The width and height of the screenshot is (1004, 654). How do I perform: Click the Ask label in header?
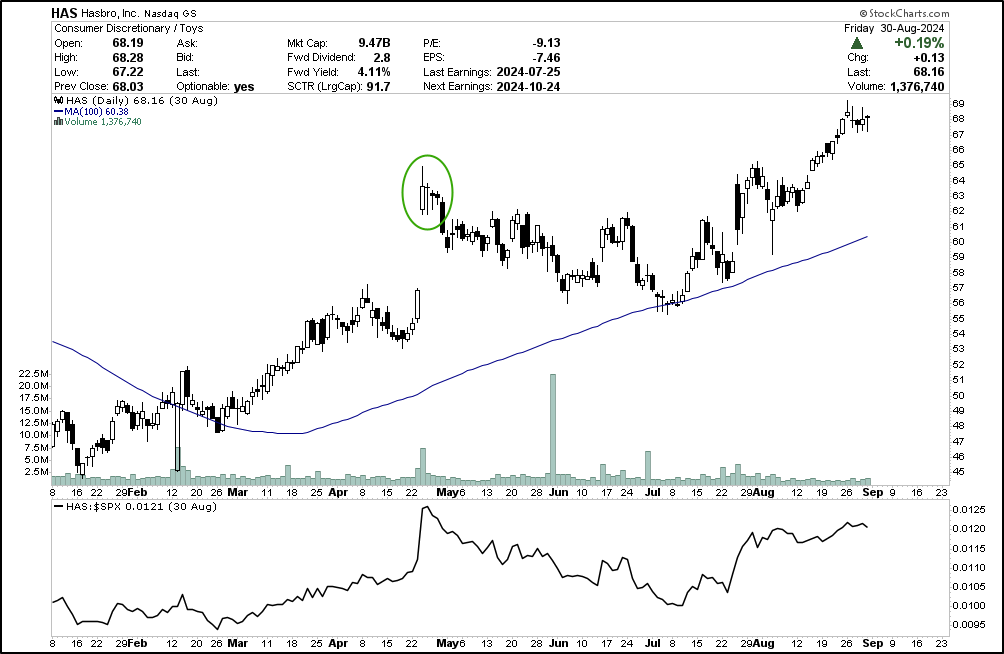(x=187, y=43)
